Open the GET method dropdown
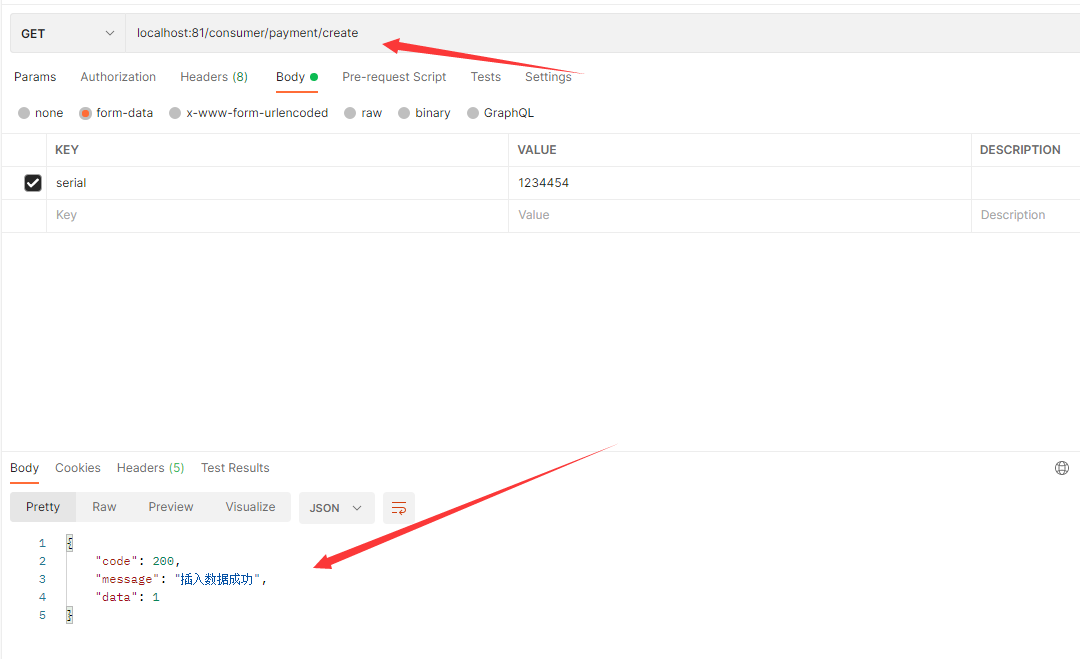Viewport: 1080px width, 659px height. click(68, 33)
